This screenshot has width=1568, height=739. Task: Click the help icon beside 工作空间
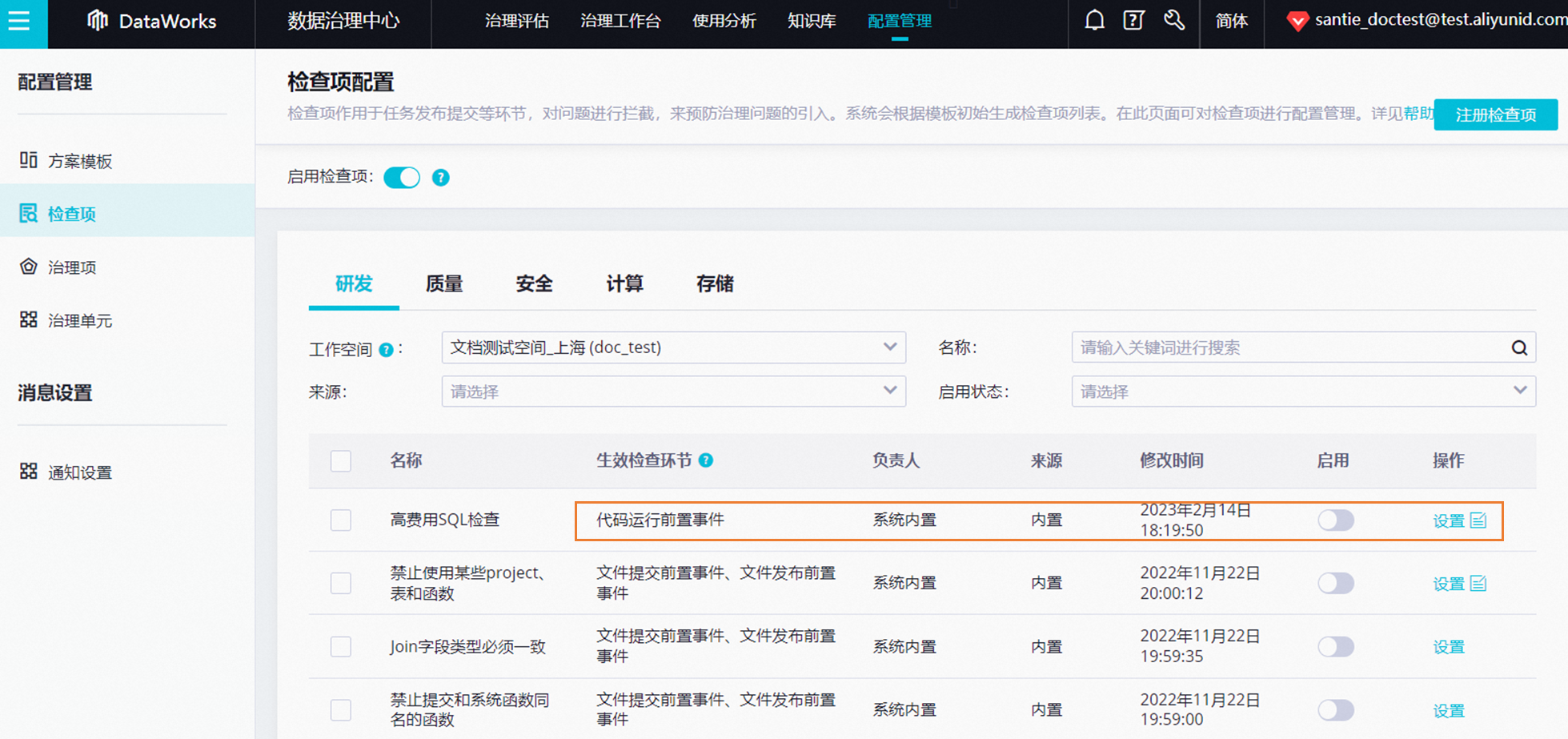[386, 350]
